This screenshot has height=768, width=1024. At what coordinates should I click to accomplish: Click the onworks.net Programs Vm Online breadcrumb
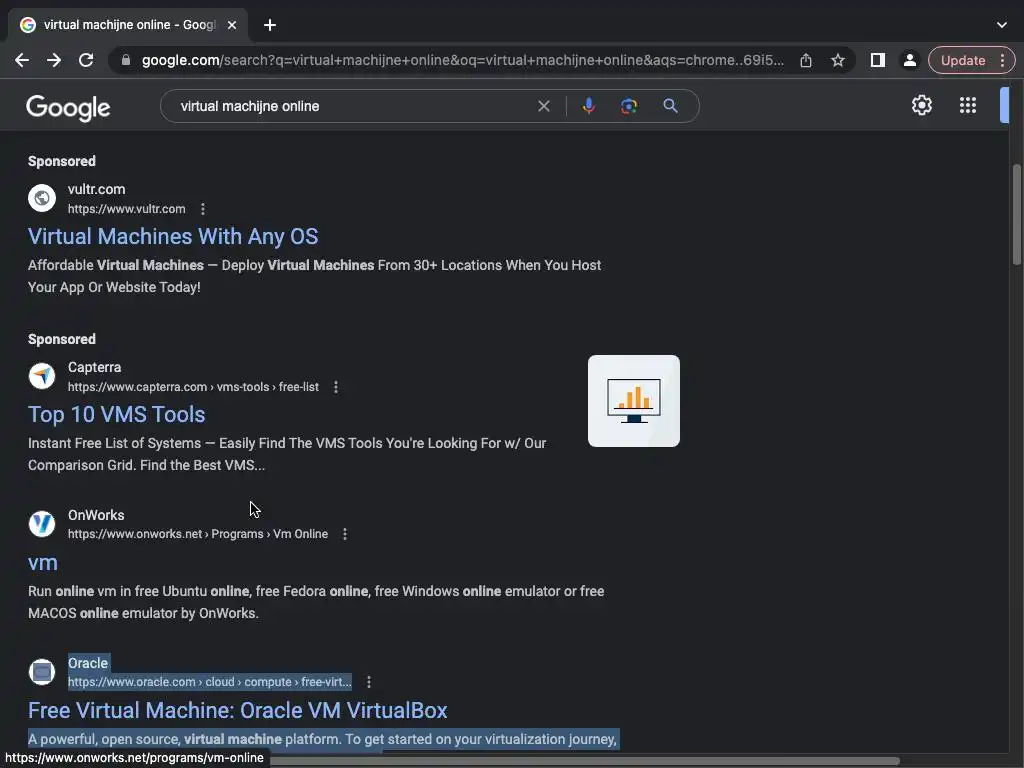click(x=198, y=534)
